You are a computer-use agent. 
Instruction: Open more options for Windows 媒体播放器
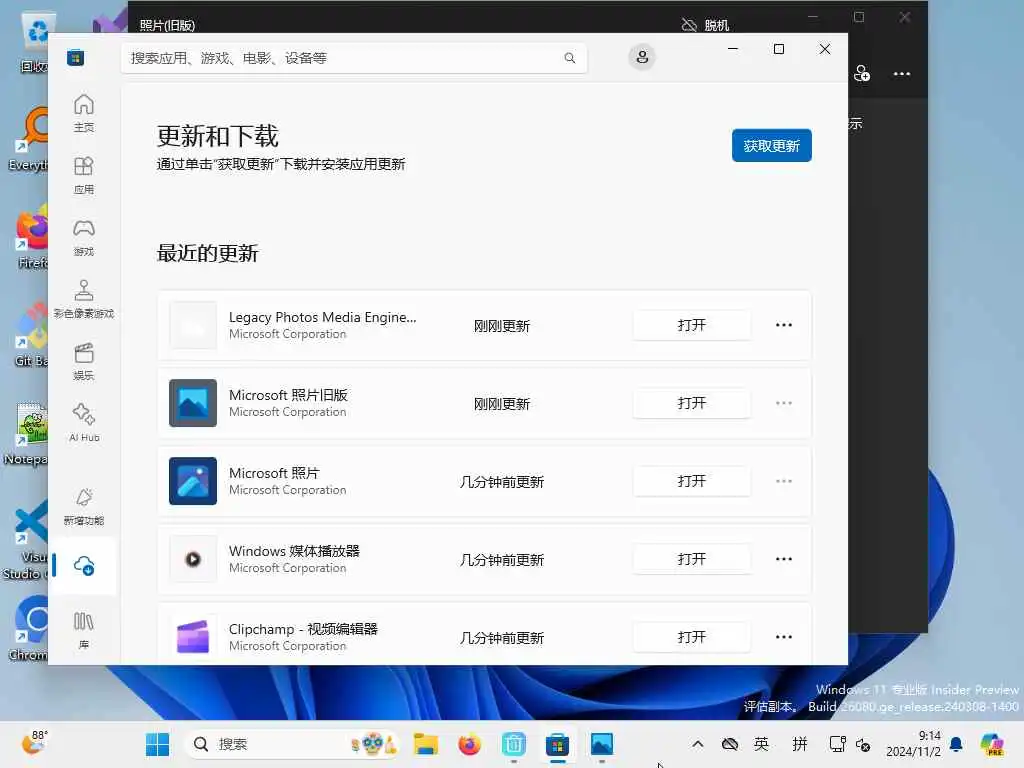(x=784, y=559)
